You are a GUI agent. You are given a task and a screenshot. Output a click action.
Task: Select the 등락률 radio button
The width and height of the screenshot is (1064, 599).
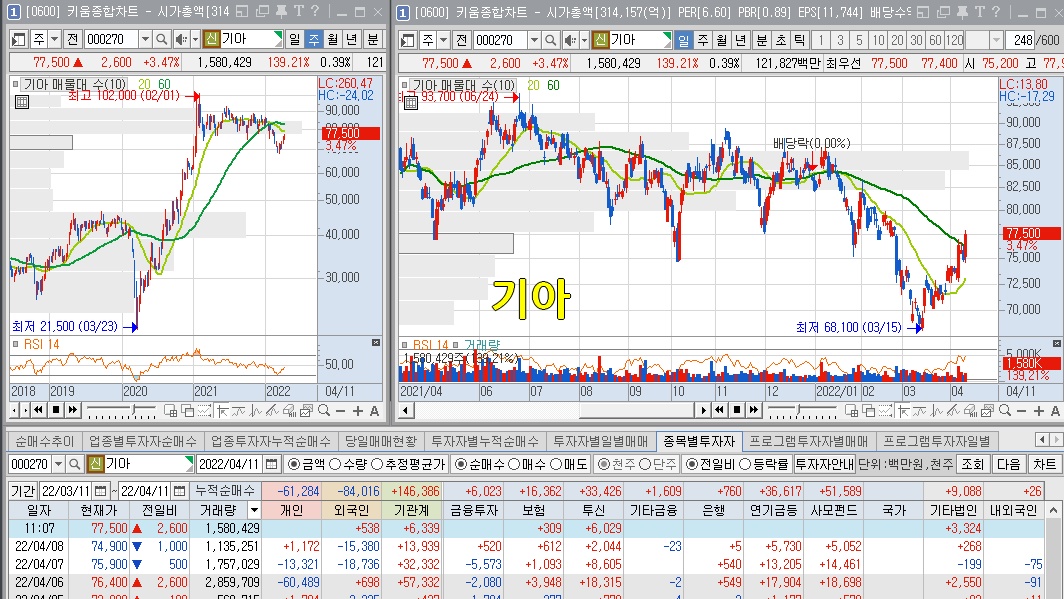744,464
